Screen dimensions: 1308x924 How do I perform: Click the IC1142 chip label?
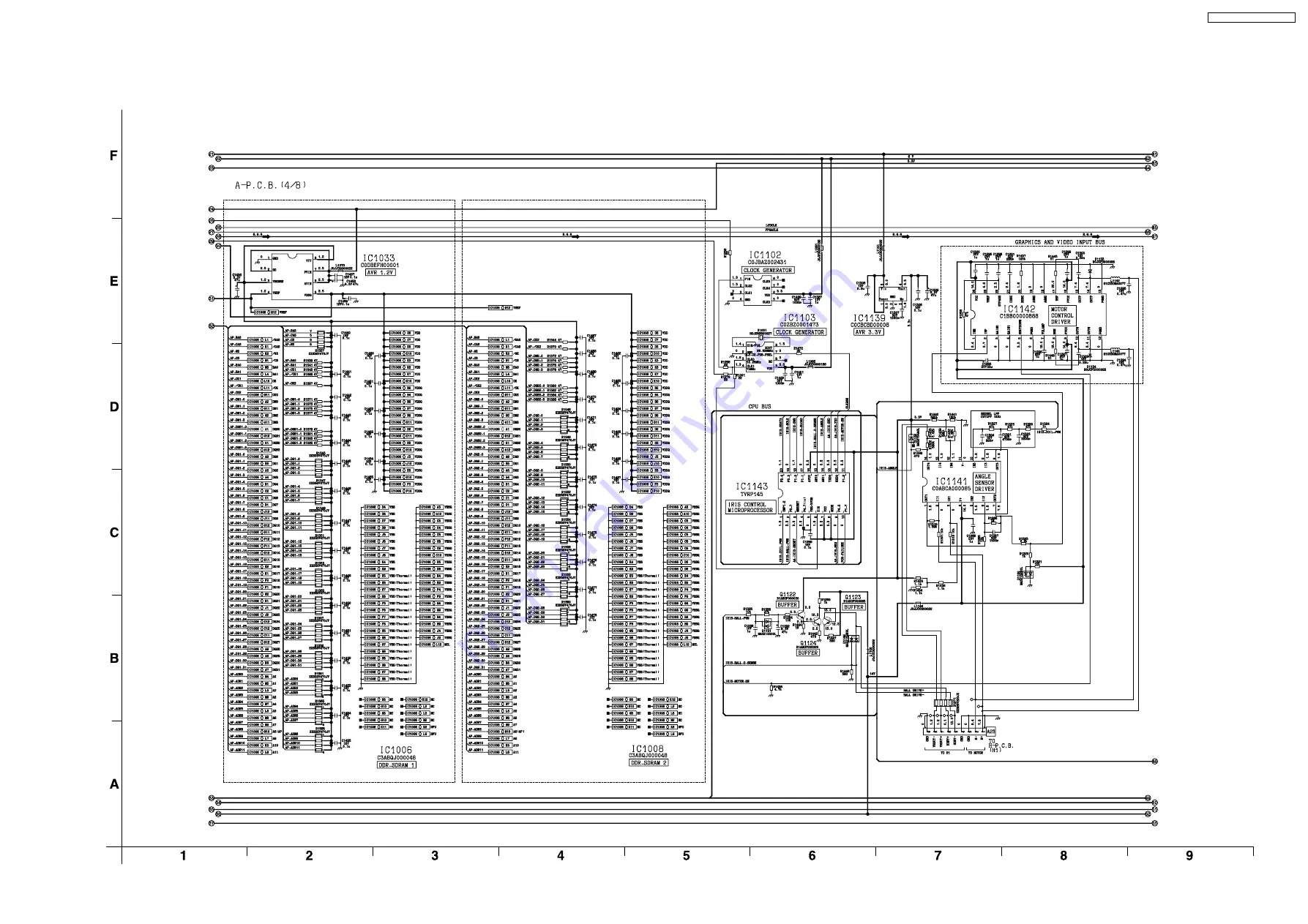pyautogui.click(x=1019, y=309)
